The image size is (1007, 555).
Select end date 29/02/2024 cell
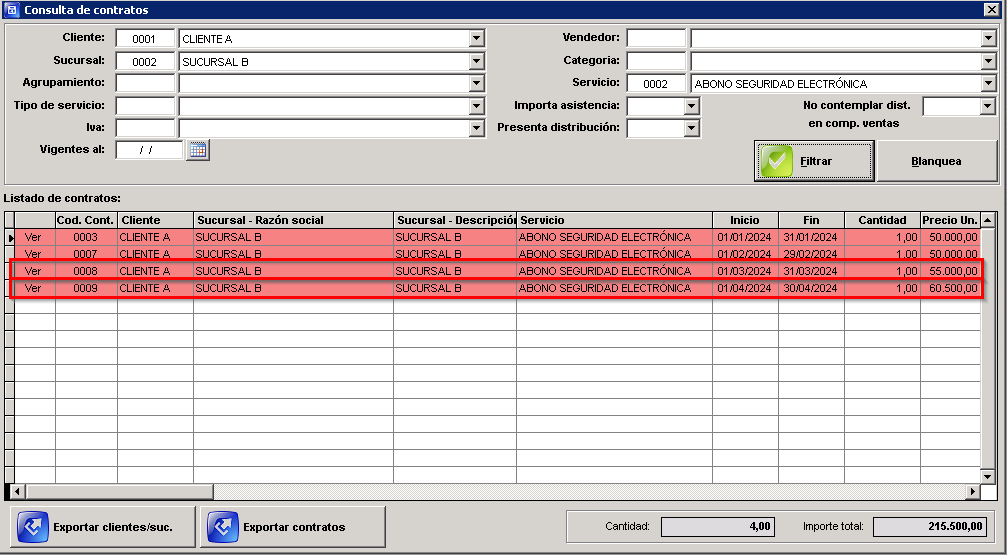tap(812, 254)
